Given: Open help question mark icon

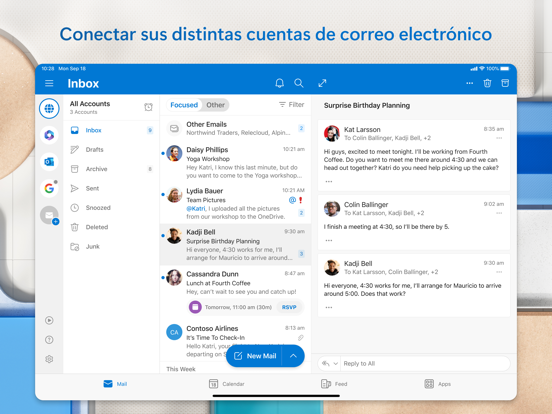Looking at the screenshot, I should (x=49, y=340).
